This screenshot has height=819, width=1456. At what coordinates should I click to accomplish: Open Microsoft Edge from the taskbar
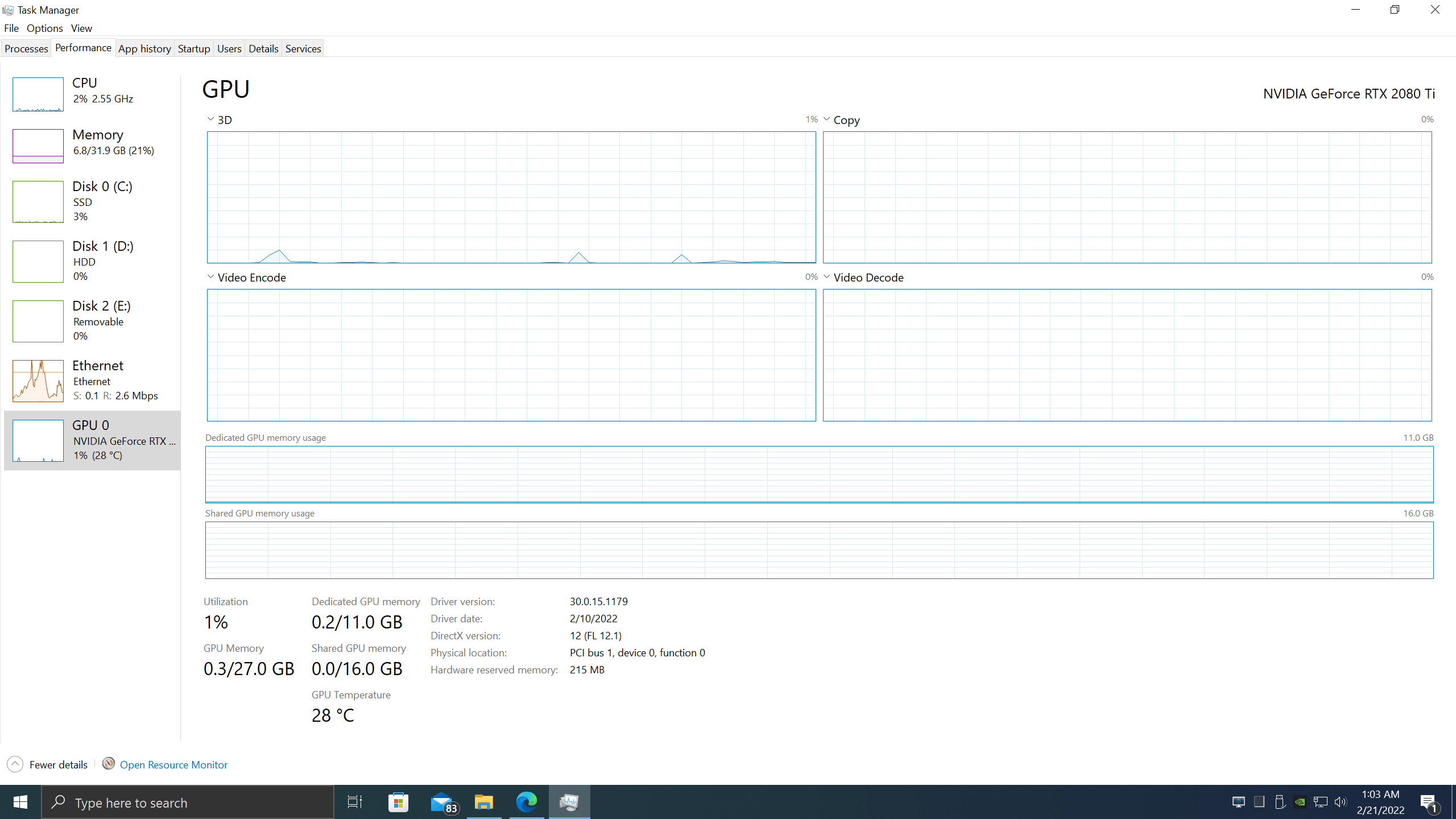(x=526, y=802)
